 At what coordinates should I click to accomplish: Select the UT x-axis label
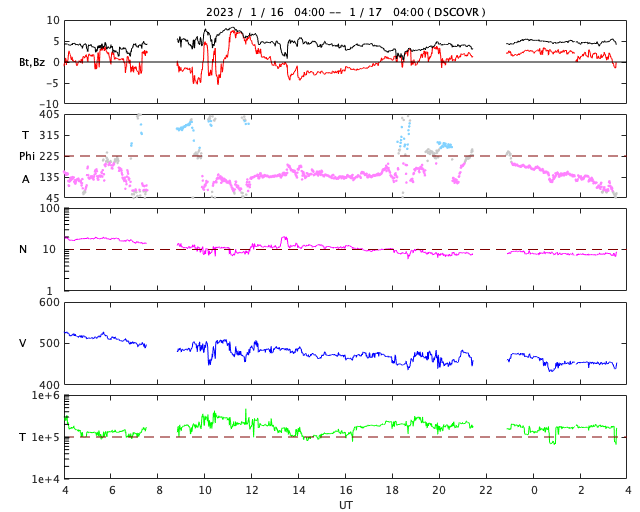point(345,505)
